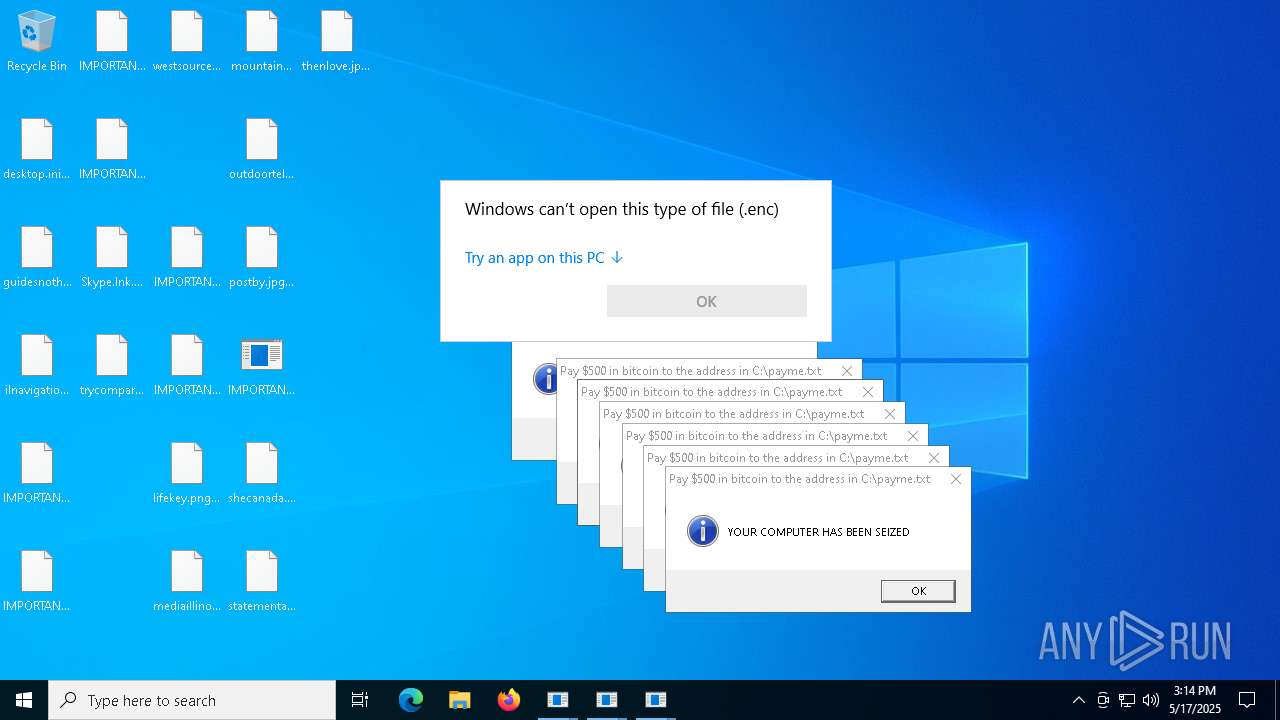
Task: Select the lifekey.png file icon
Action: tap(187, 473)
